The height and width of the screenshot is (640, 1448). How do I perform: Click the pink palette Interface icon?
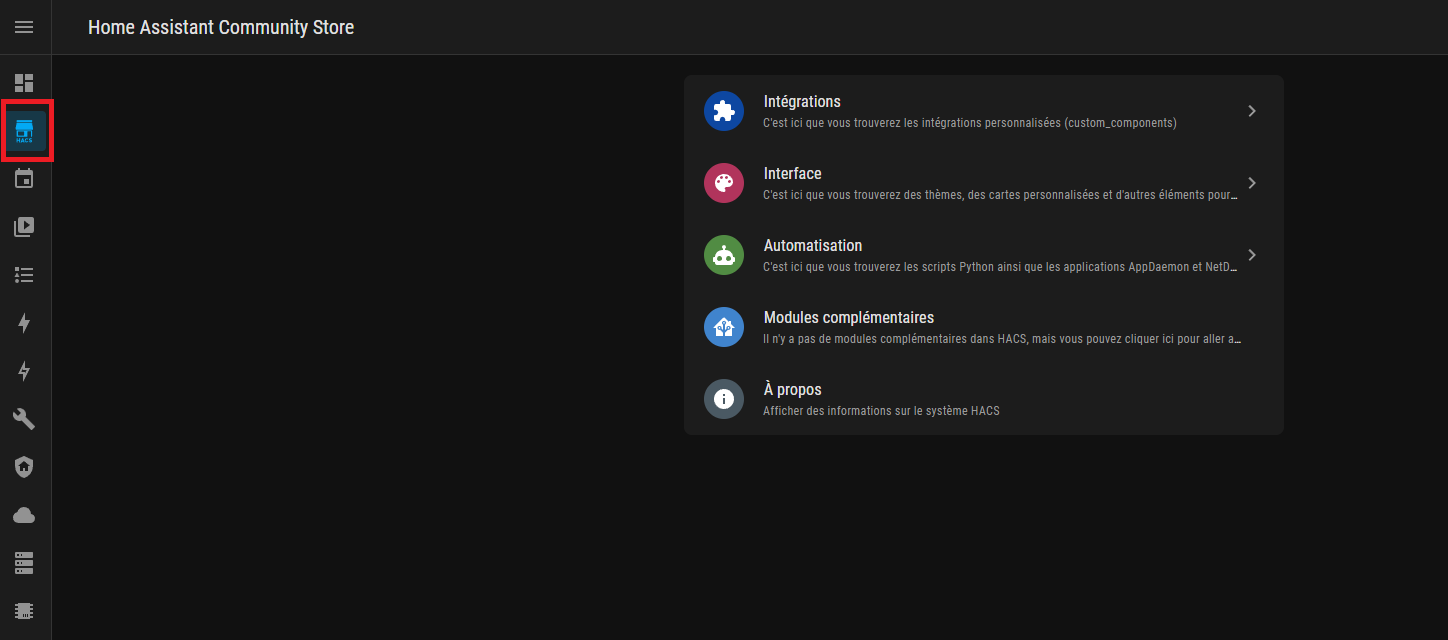click(724, 183)
